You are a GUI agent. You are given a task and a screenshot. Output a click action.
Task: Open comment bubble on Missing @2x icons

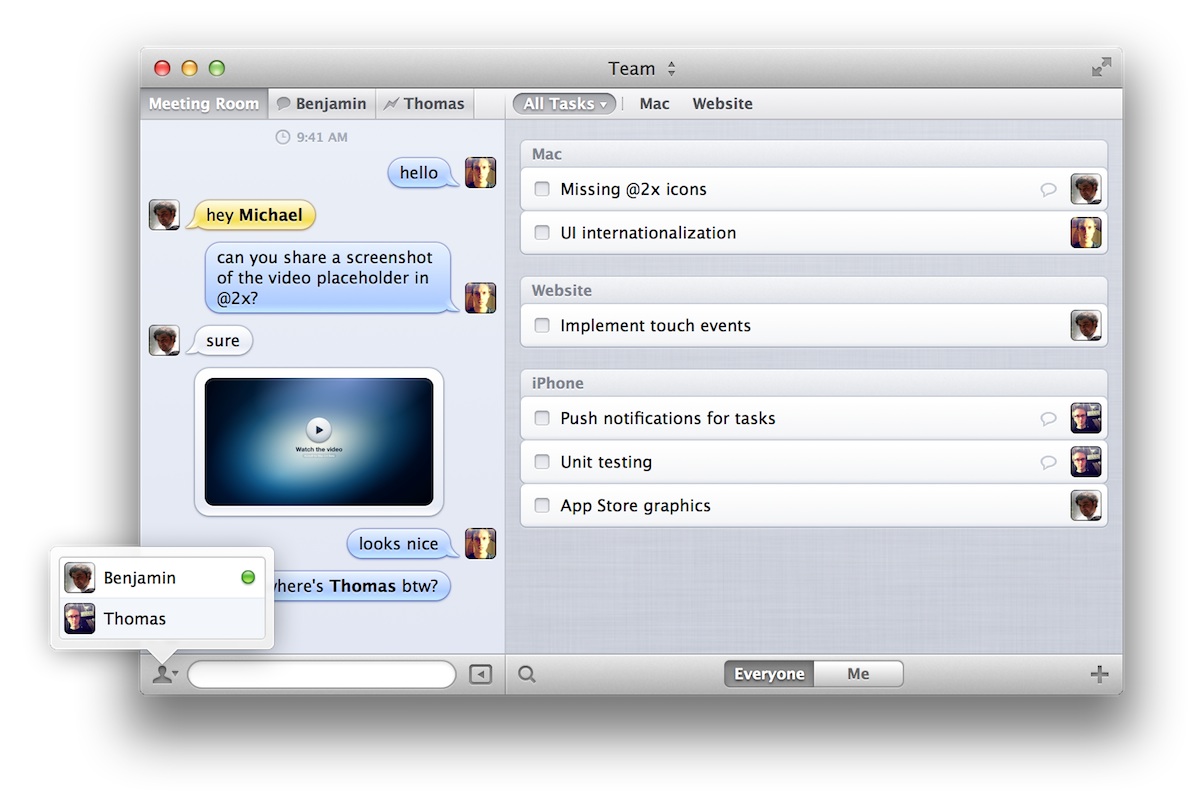point(1048,189)
